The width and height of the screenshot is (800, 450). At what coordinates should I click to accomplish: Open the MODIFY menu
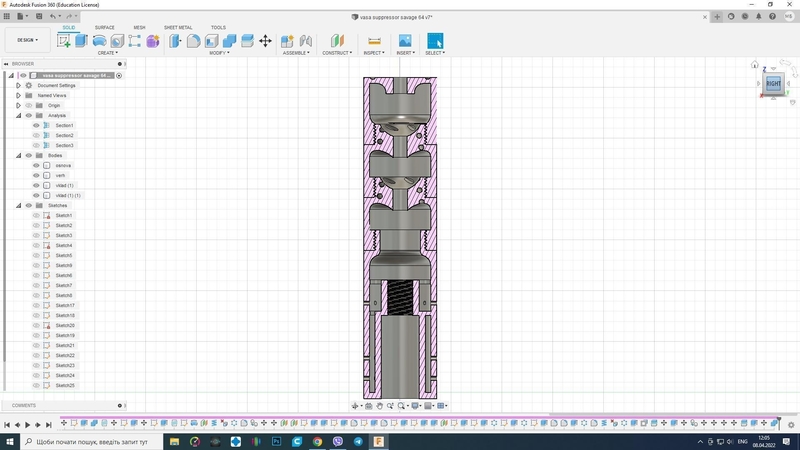[218, 53]
